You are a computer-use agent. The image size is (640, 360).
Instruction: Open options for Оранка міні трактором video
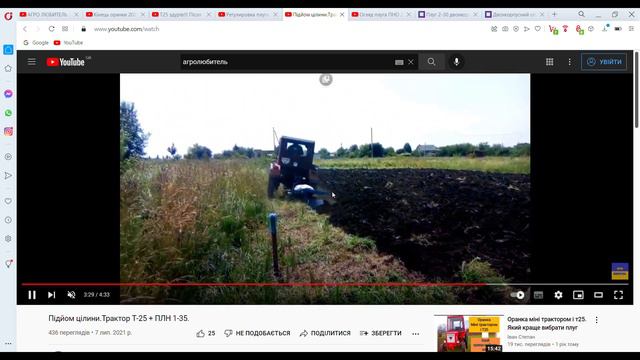click(596, 320)
